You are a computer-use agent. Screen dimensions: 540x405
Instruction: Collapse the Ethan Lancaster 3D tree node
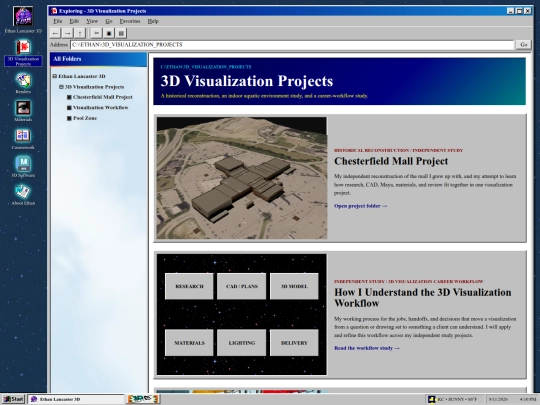[x=54, y=76]
